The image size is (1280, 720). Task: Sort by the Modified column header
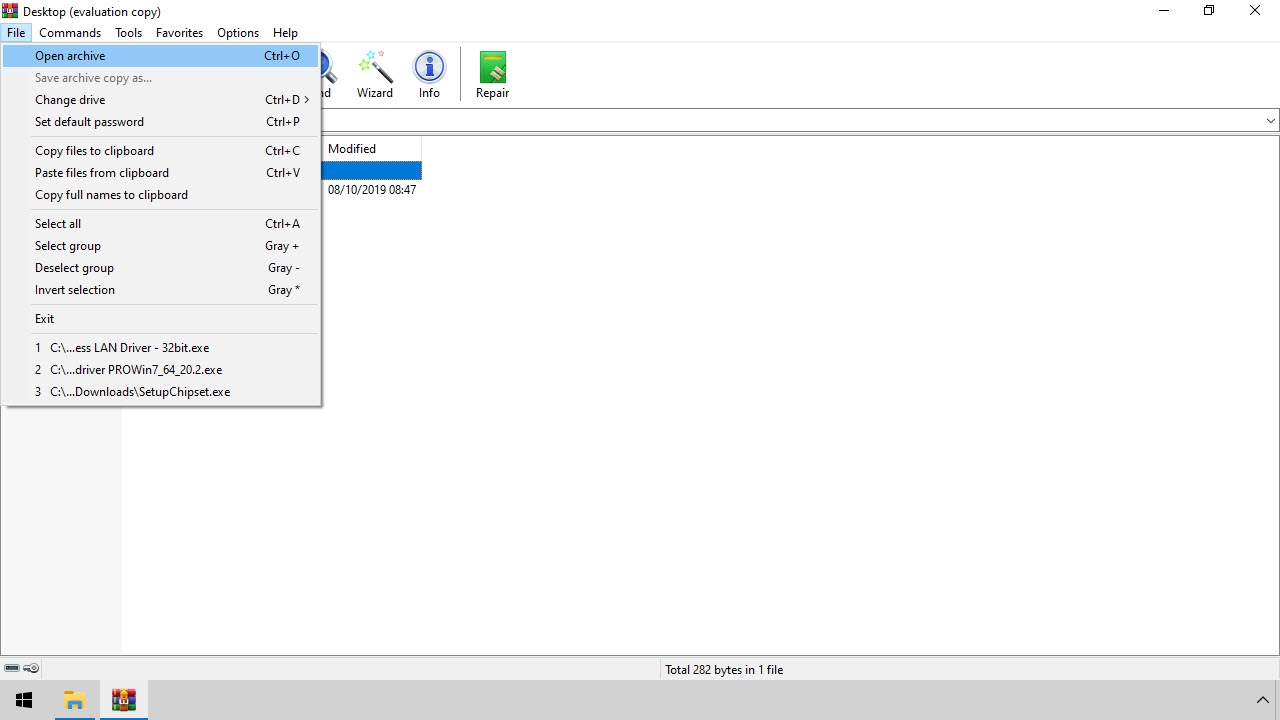click(371, 149)
